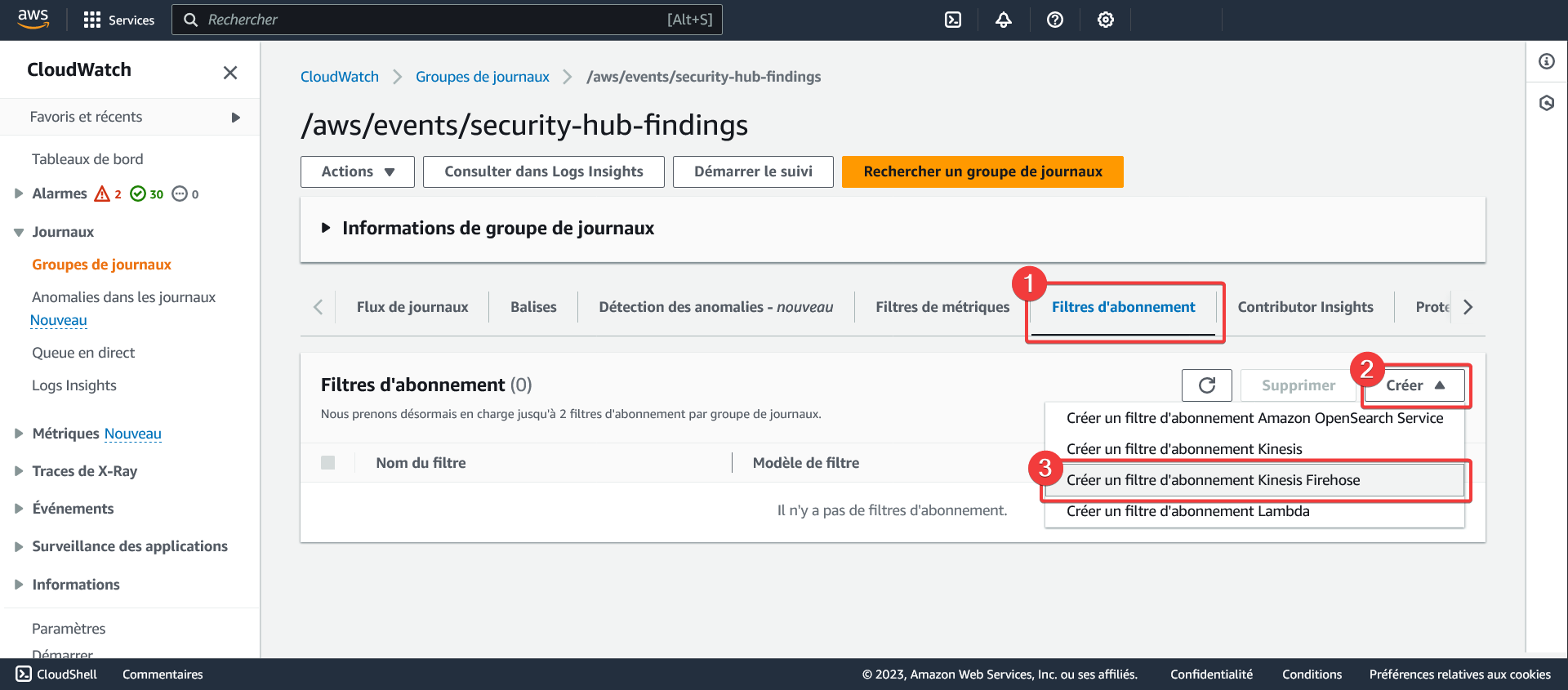Image resolution: width=1568 pixels, height=690 pixels.
Task: Toggle the select-all filters checkbox
Action: click(x=328, y=463)
